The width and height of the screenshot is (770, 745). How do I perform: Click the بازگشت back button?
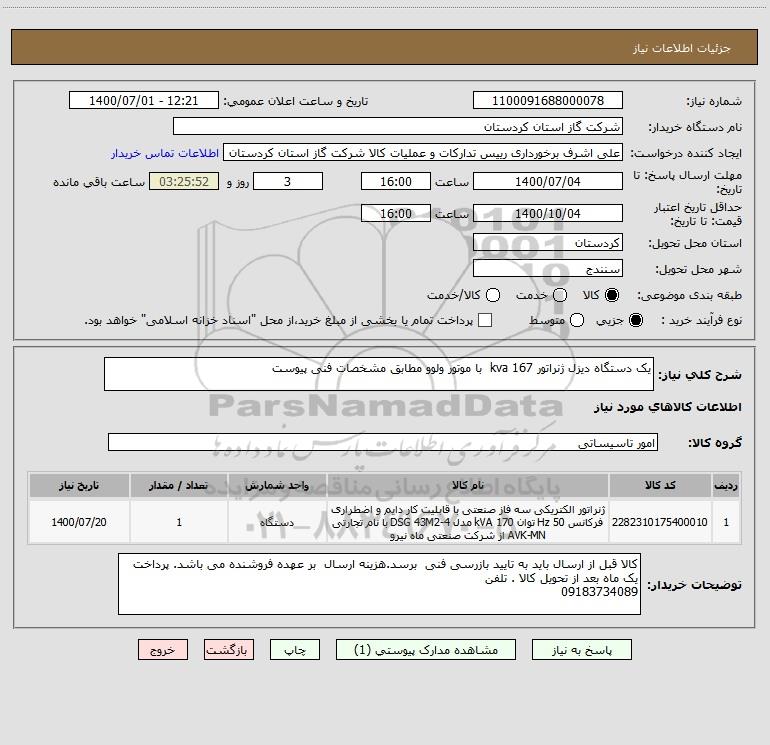(229, 650)
